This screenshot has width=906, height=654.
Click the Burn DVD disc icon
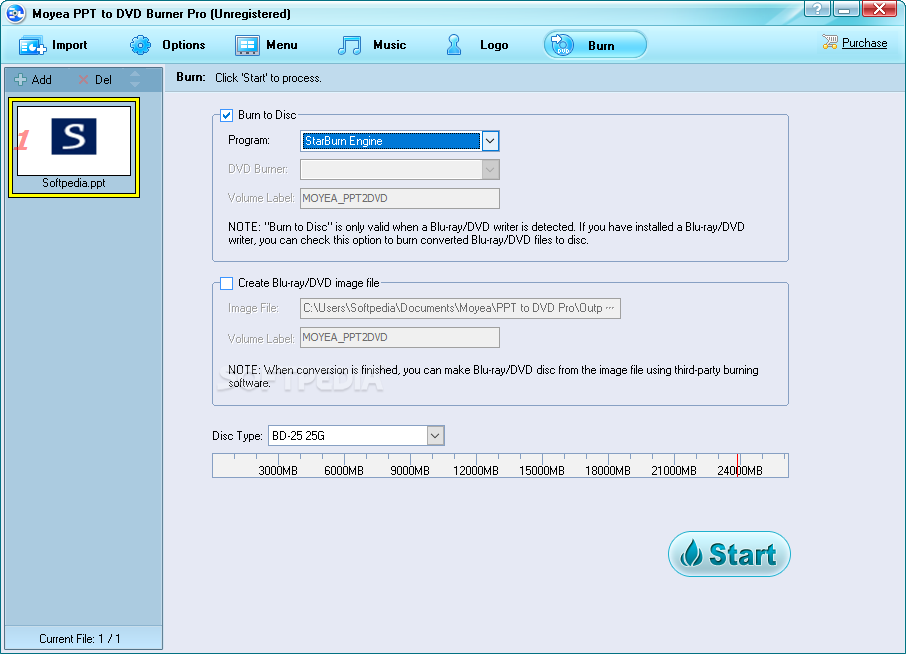(562, 45)
